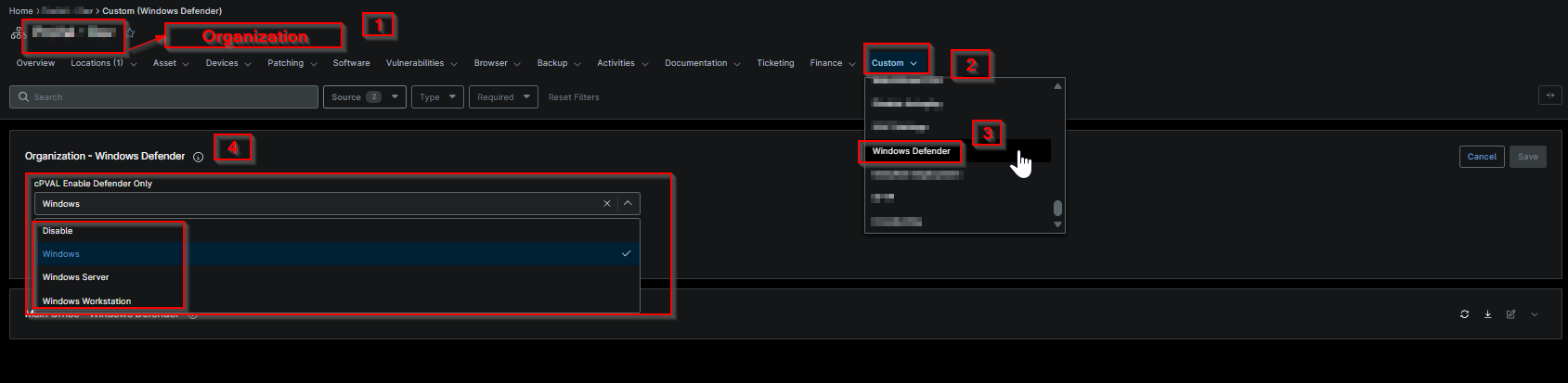This screenshot has width=1568, height=383.
Task: Click the refresh icon in the lower section
Action: (x=1464, y=314)
